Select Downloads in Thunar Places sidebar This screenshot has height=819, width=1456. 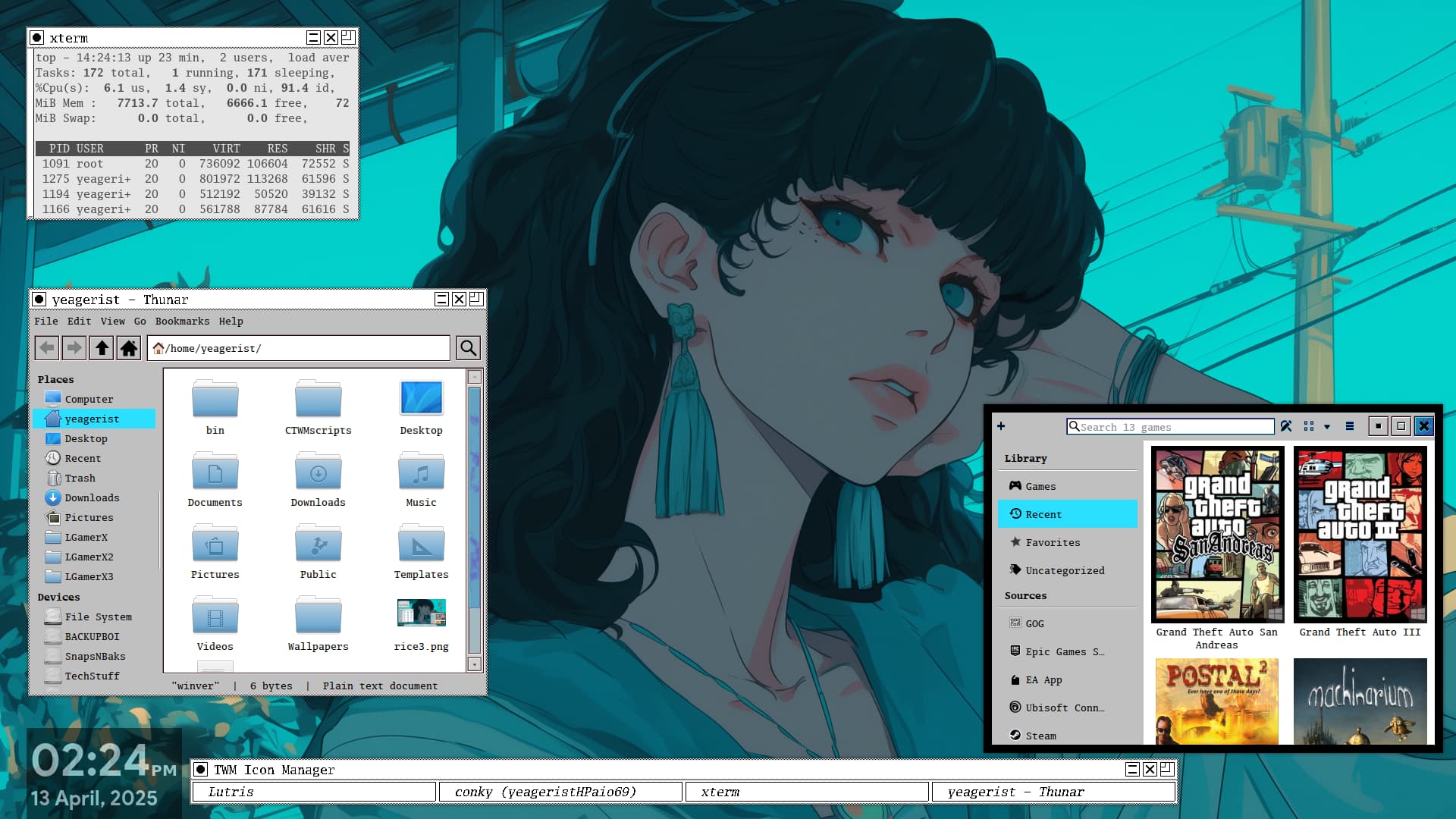coord(95,497)
